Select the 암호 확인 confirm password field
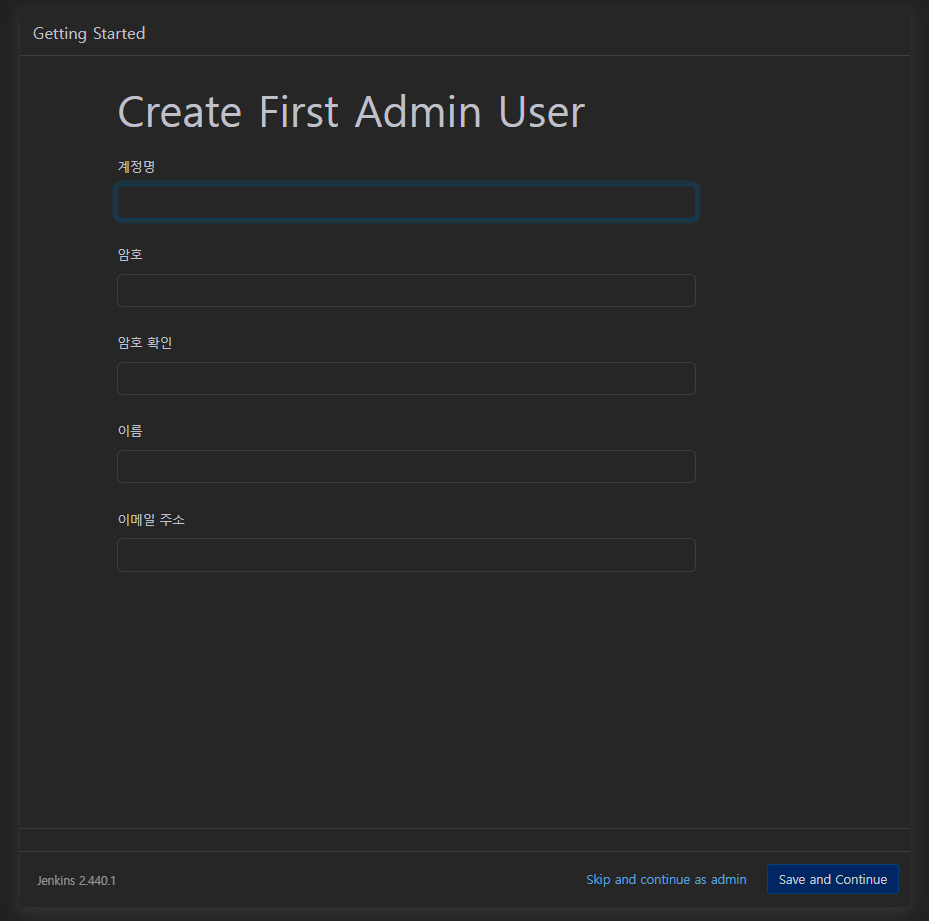 click(x=406, y=378)
